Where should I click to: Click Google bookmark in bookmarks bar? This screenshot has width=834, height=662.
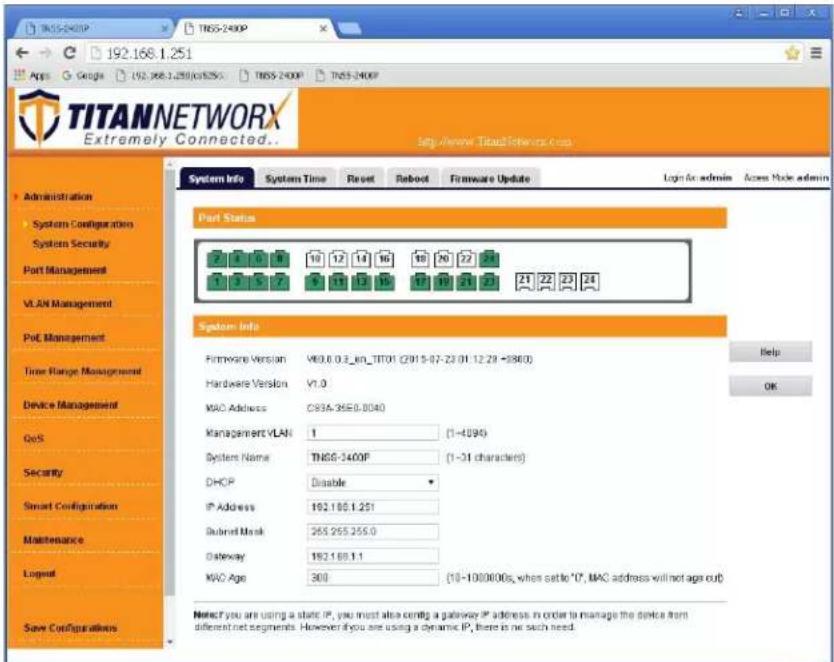pyautogui.click(x=83, y=76)
